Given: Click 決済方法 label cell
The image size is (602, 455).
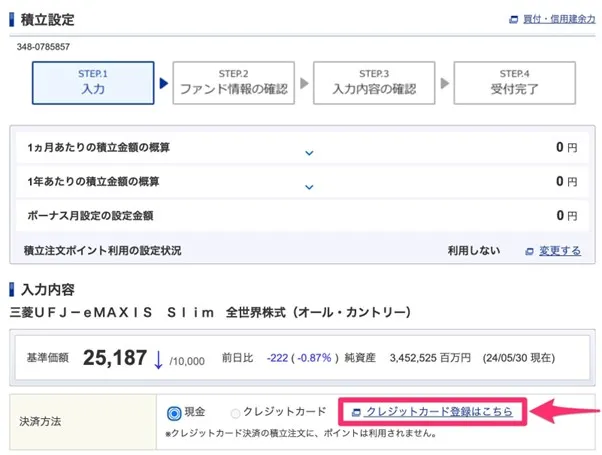Looking at the screenshot, I should (x=83, y=422).
